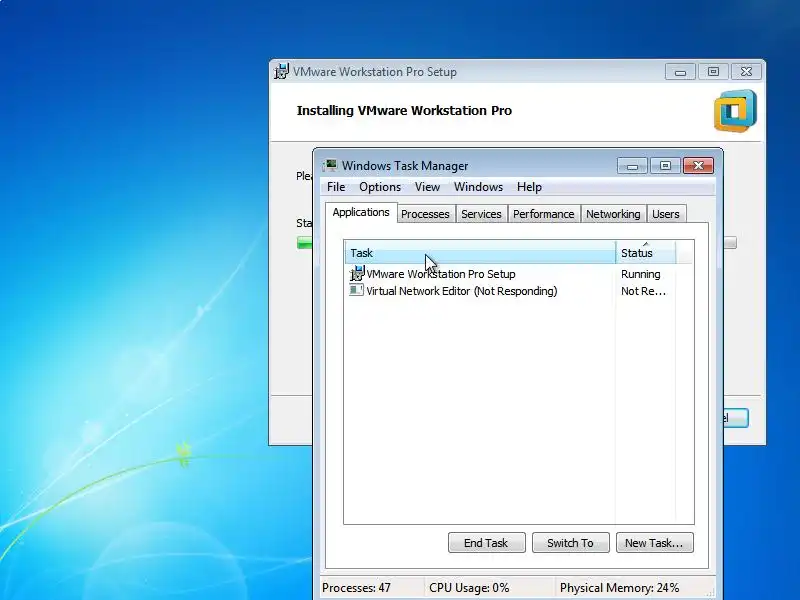Click the Switch To button

point(570,543)
